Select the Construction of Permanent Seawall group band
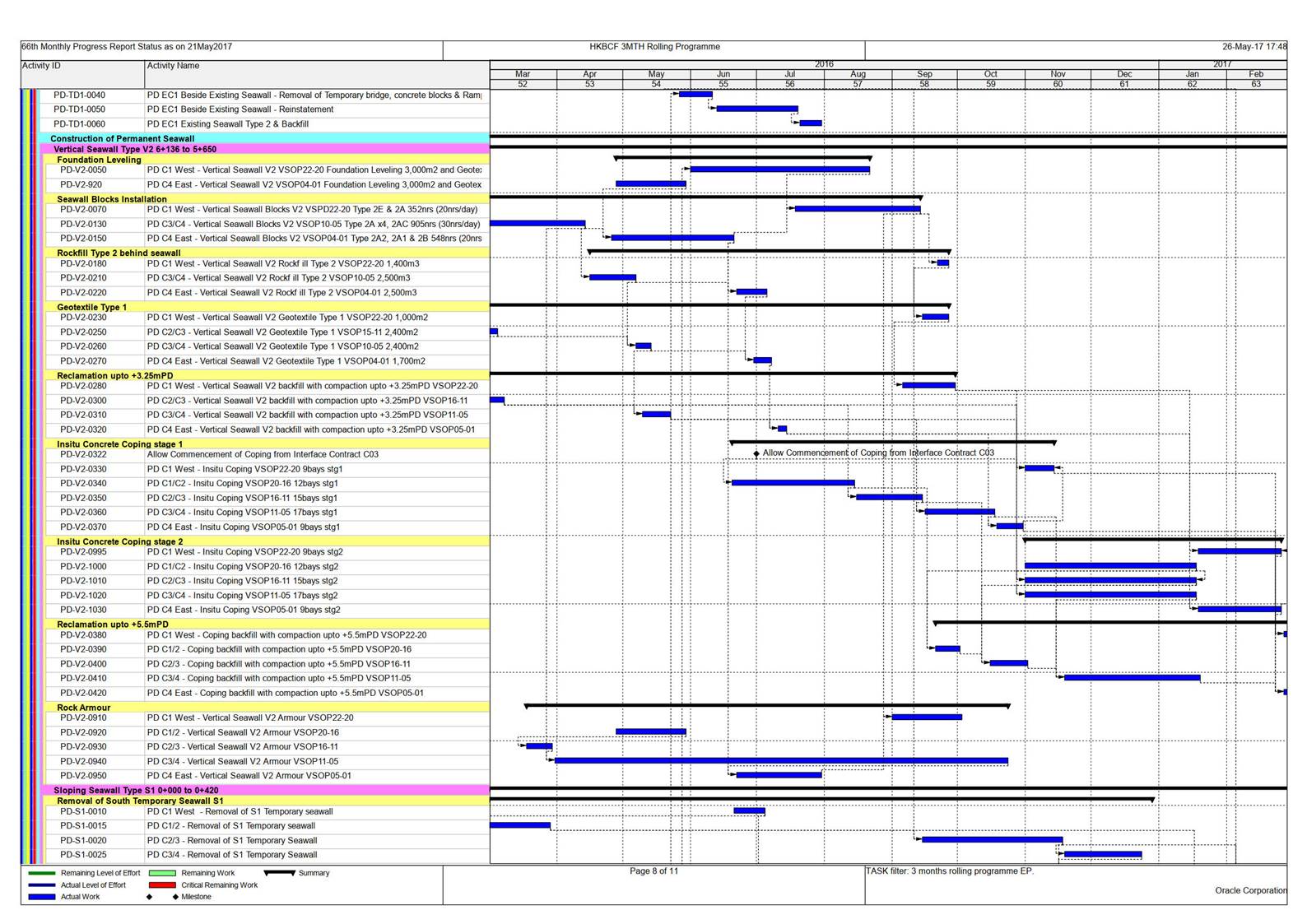 point(264,138)
